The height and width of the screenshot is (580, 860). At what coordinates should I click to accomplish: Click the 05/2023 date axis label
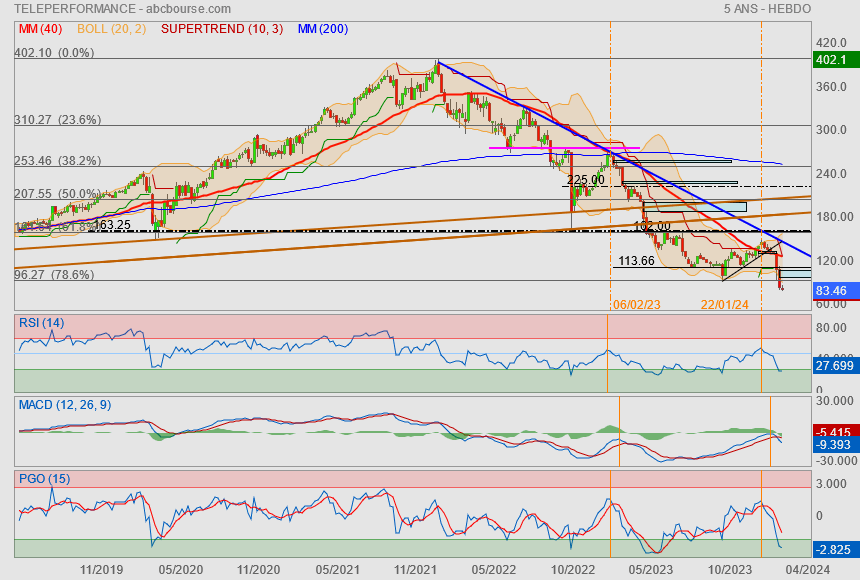650,570
